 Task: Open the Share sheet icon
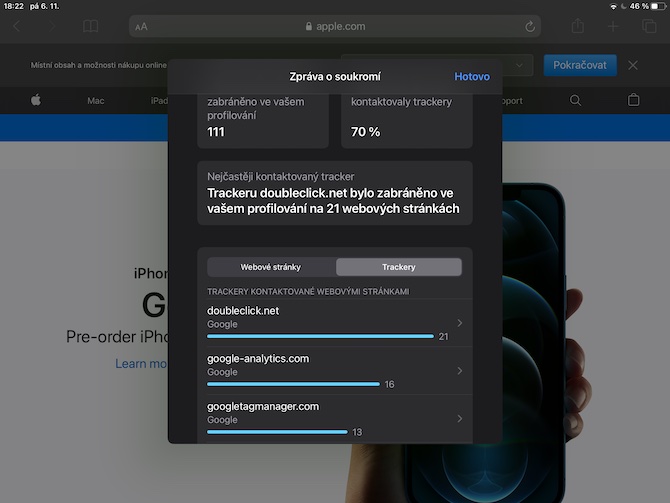tap(578, 26)
